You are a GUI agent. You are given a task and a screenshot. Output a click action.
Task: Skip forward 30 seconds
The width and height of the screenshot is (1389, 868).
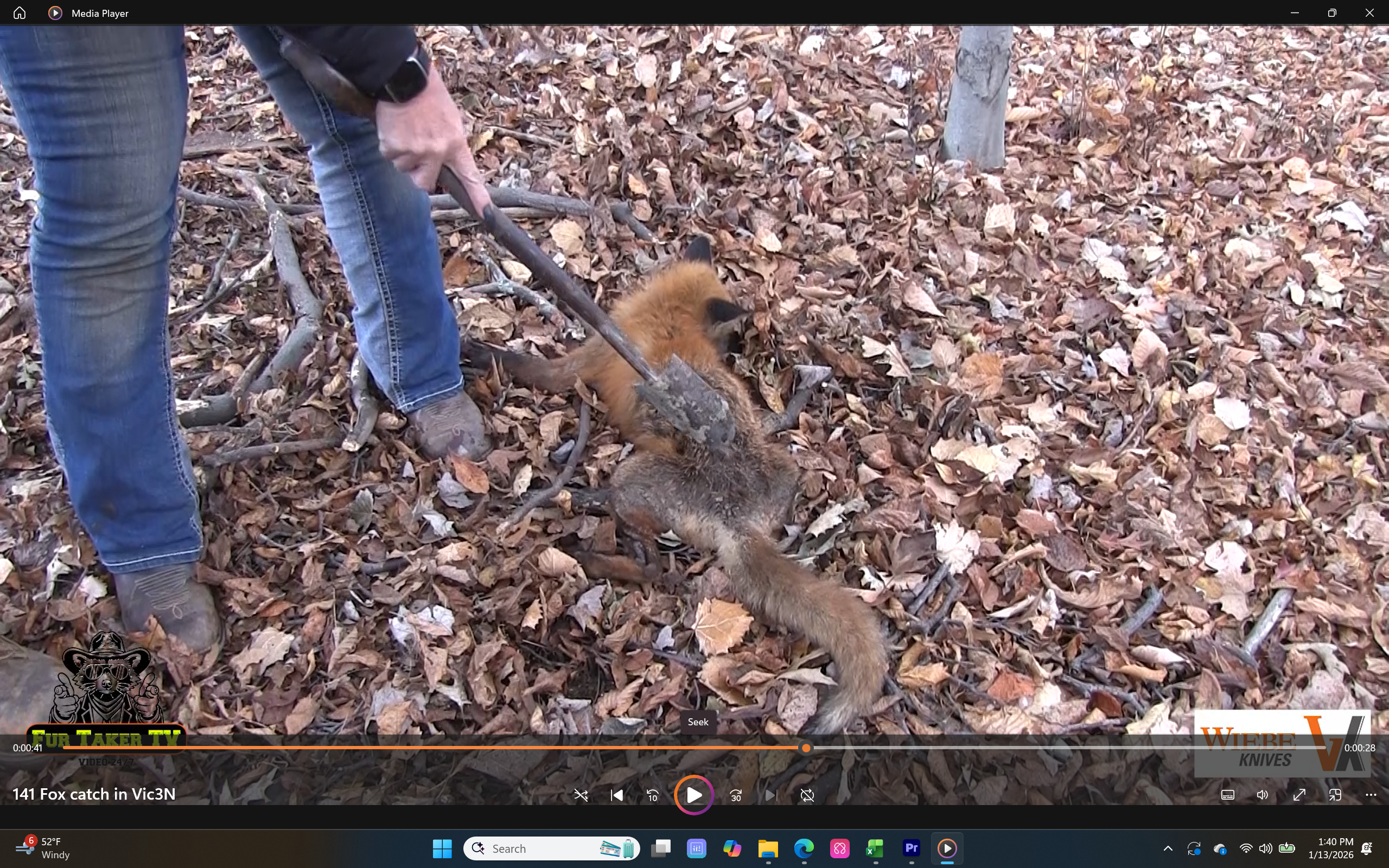click(735, 795)
